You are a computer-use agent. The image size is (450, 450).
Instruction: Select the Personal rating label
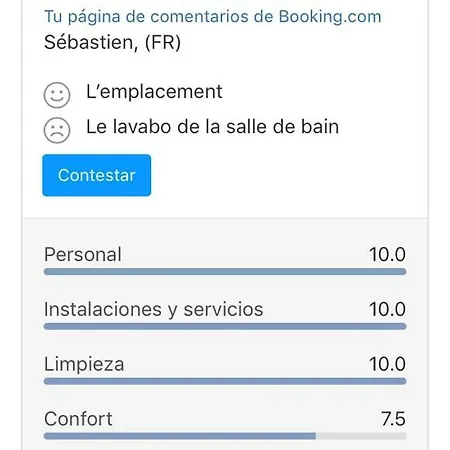tap(83, 255)
